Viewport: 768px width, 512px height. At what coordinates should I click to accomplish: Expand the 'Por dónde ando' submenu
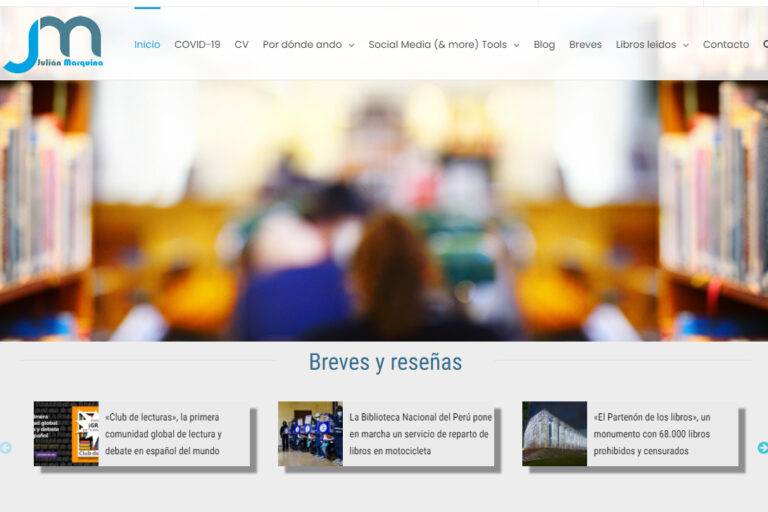pos(308,45)
